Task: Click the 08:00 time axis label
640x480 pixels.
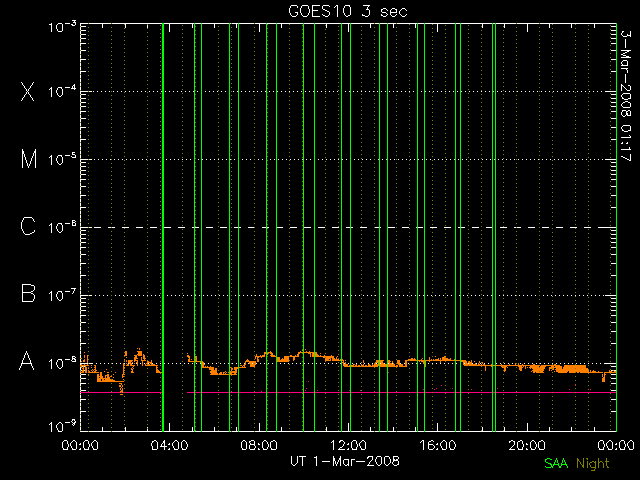Action: (x=259, y=445)
